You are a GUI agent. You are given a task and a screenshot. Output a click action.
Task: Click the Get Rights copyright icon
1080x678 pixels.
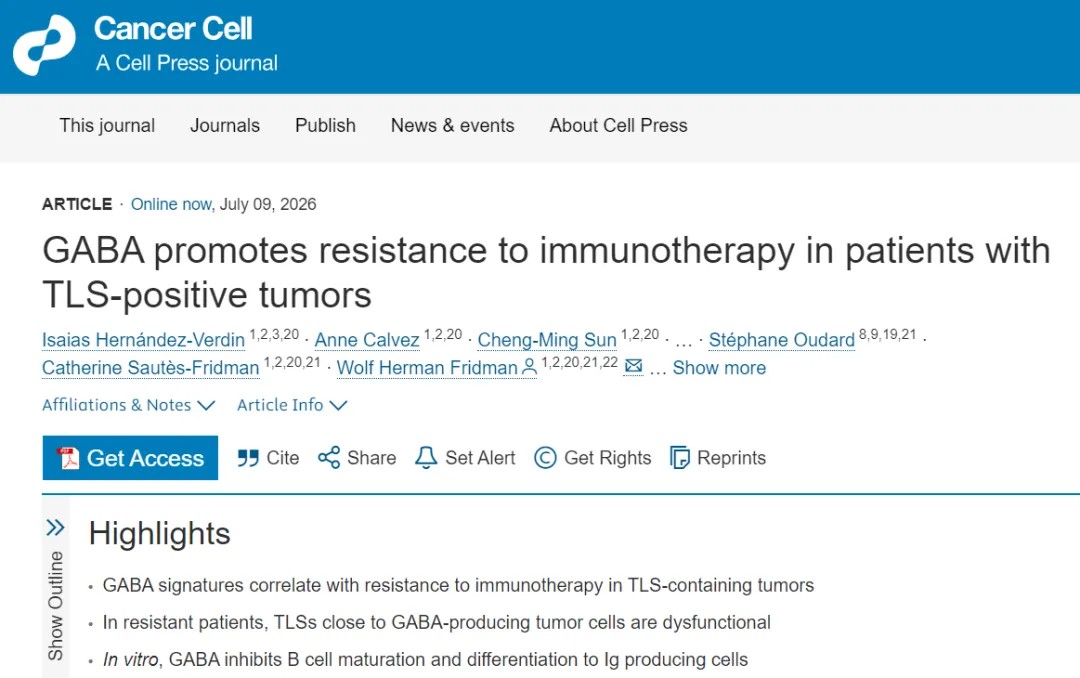tap(545, 458)
